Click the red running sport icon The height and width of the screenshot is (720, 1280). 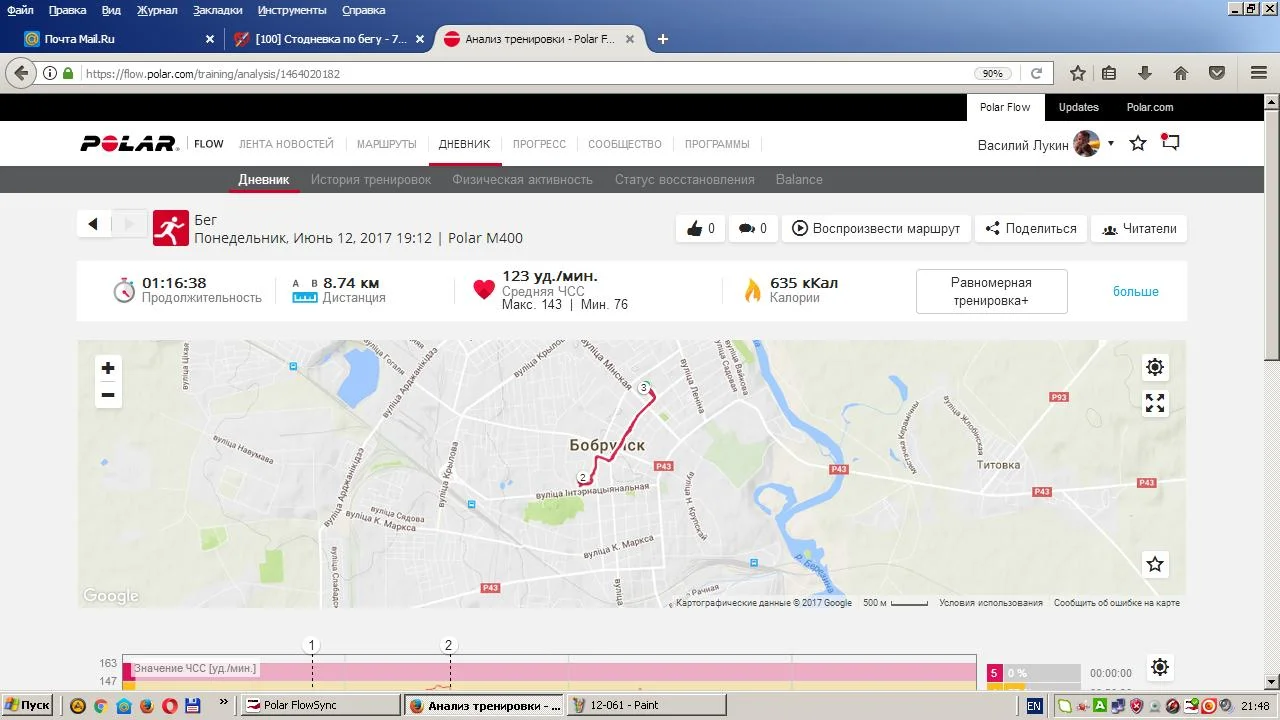click(171, 228)
